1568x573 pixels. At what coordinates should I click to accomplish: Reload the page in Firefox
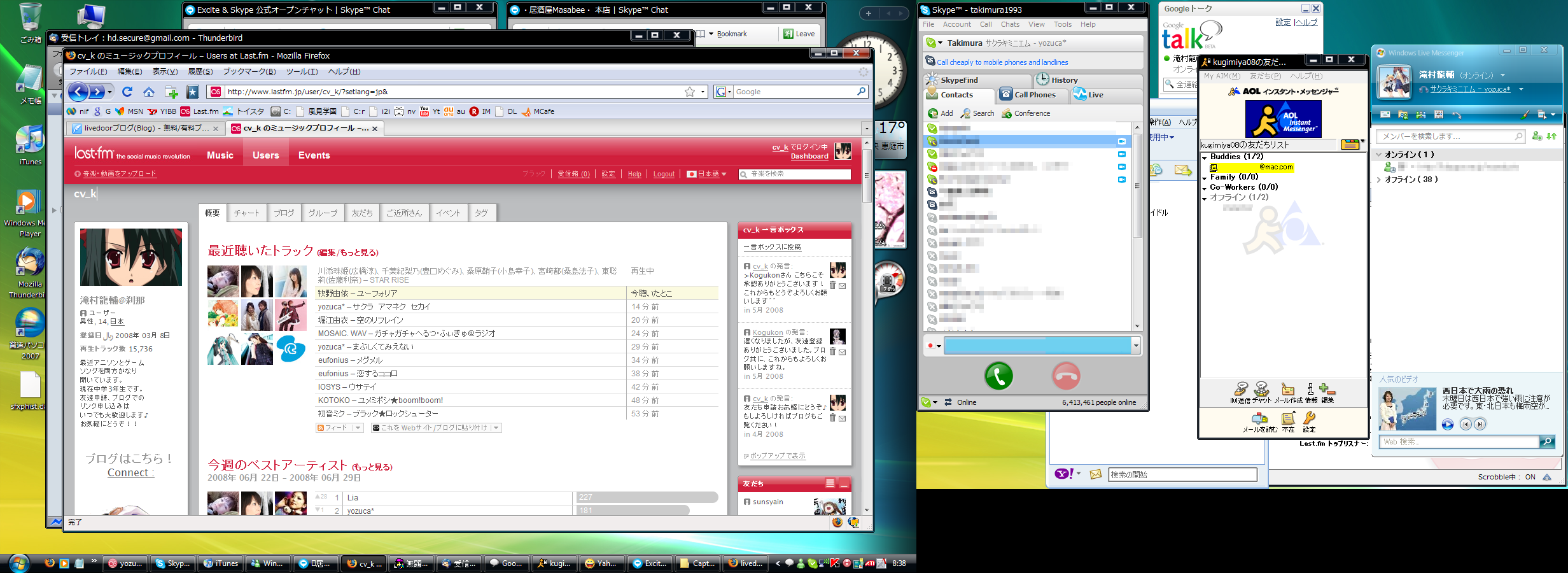(127, 92)
